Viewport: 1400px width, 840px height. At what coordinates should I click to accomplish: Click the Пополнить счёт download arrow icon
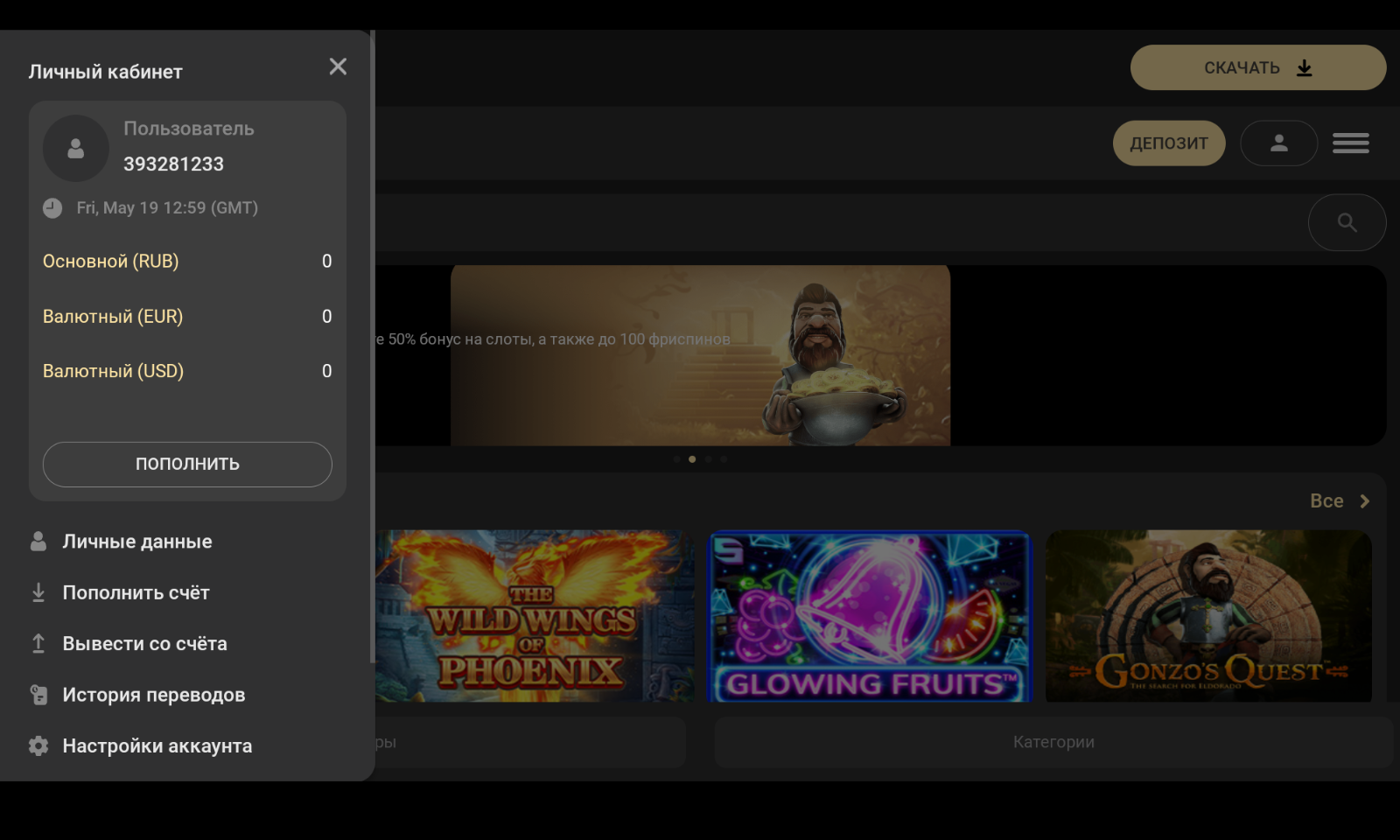(x=38, y=593)
